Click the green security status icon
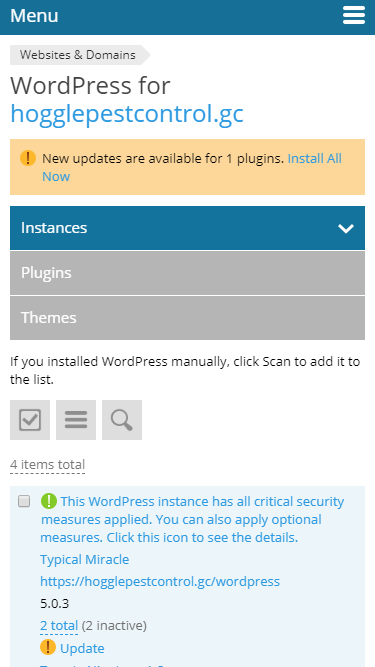The height and width of the screenshot is (667, 375). (x=49, y=501)
